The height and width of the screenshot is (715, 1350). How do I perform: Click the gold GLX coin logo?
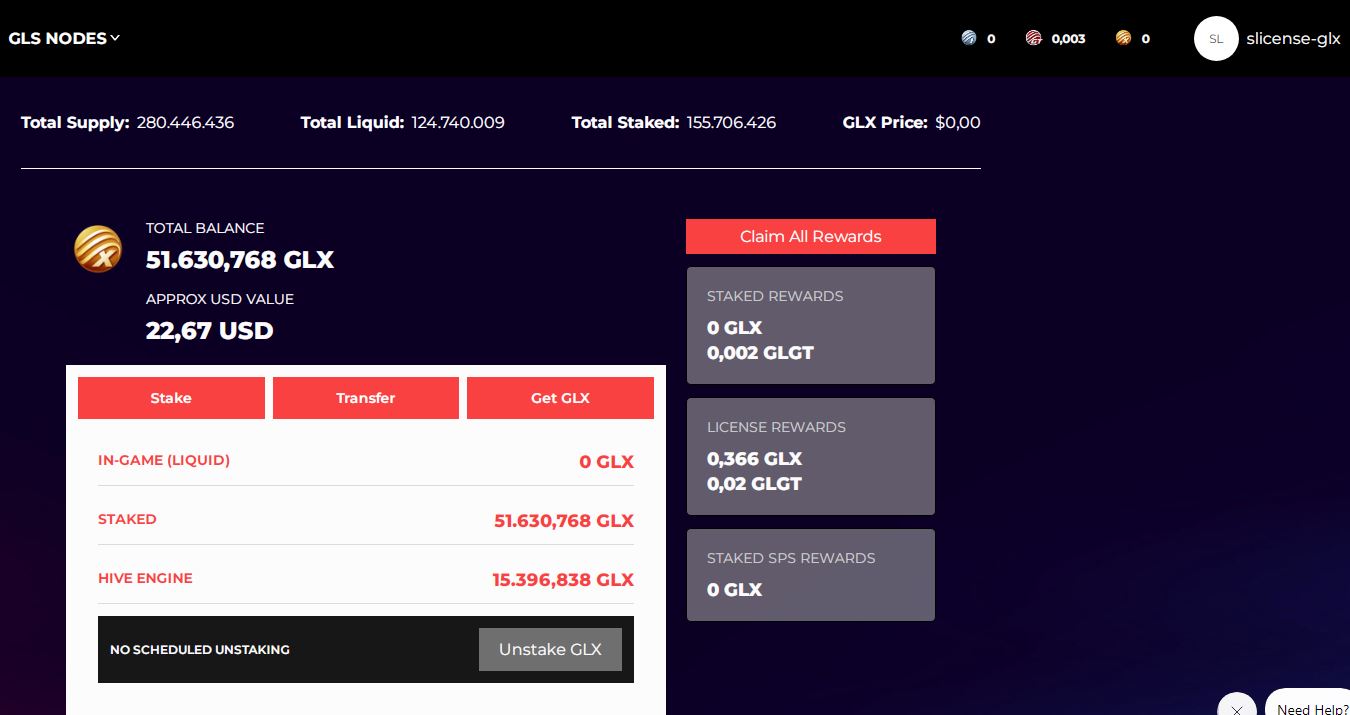[x=98, y=249]
